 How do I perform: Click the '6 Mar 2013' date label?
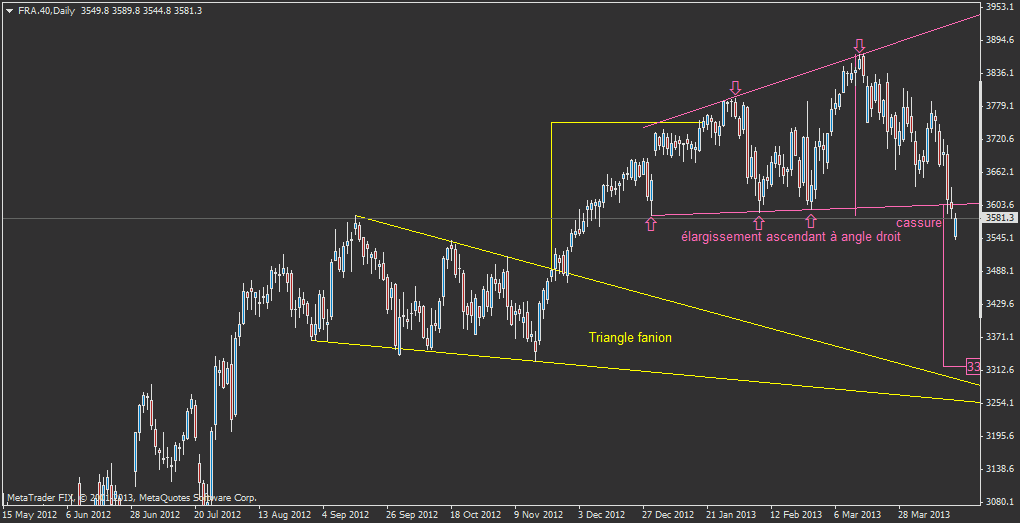pos(859,514)
